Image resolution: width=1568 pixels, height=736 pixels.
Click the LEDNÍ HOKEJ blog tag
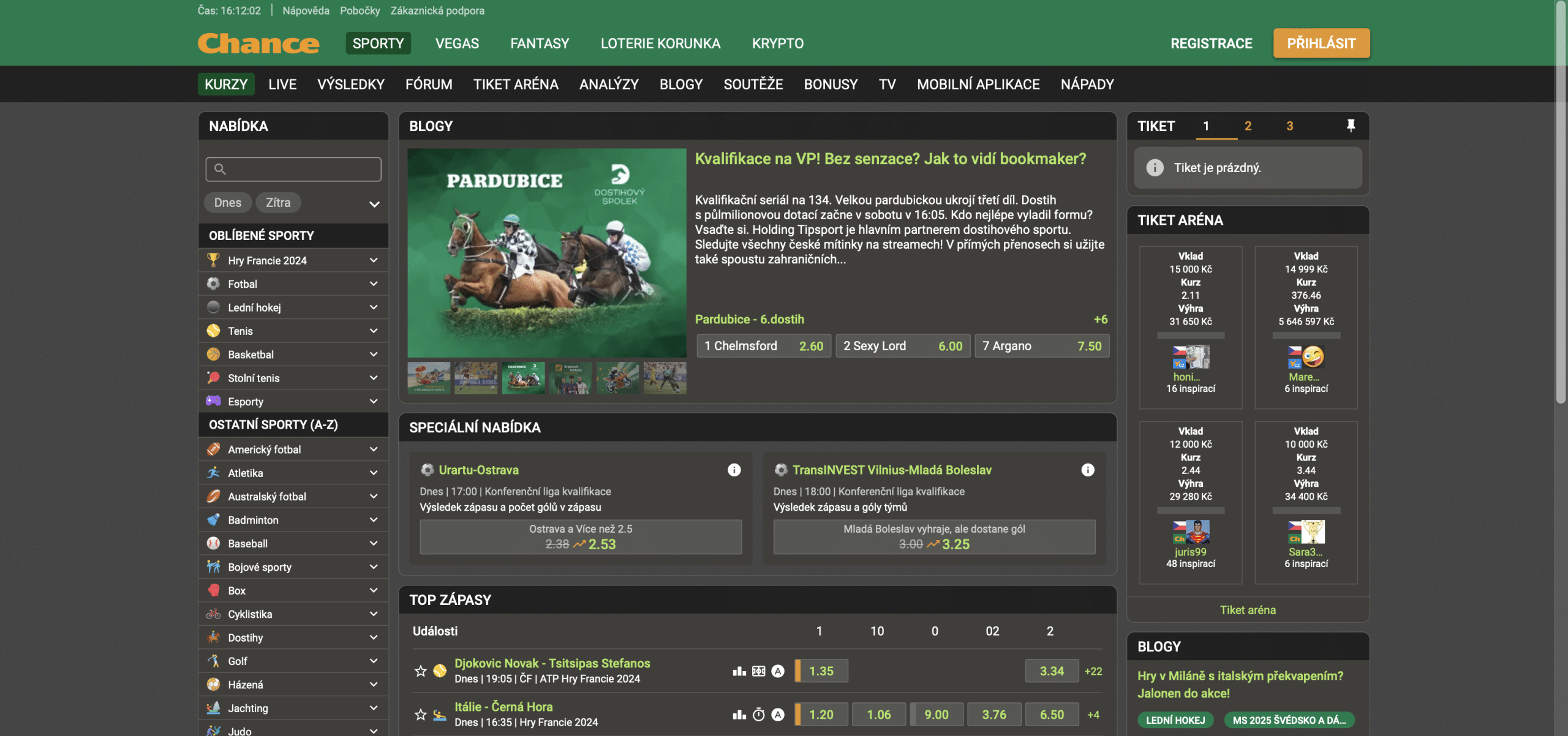(x=1175, y=720)
